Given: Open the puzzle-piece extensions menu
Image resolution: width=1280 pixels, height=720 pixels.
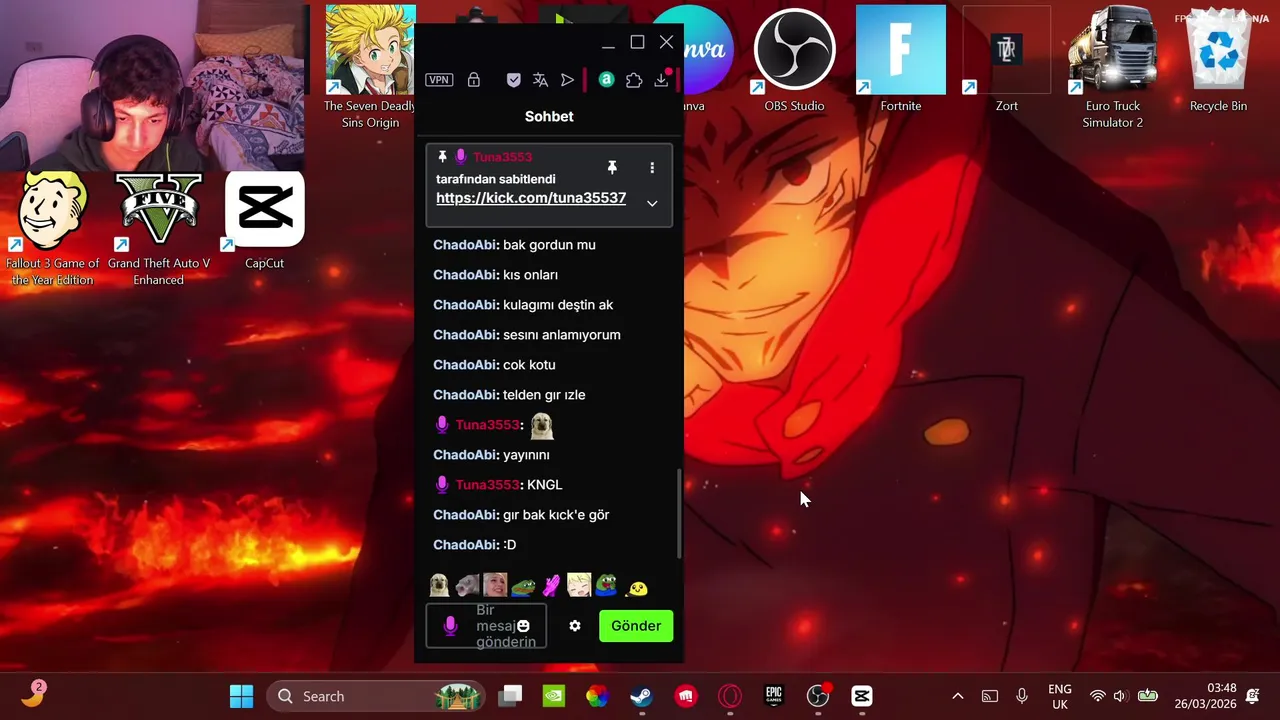Looking at the screenshot, I should point(634,80).
